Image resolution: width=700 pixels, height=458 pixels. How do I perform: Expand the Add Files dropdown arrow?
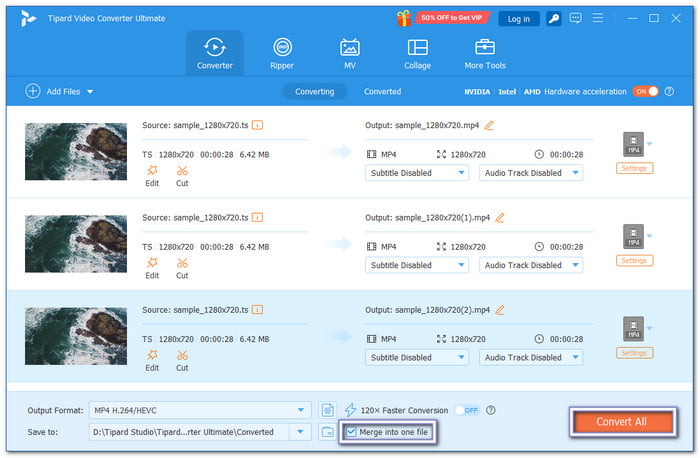[90, 92]
